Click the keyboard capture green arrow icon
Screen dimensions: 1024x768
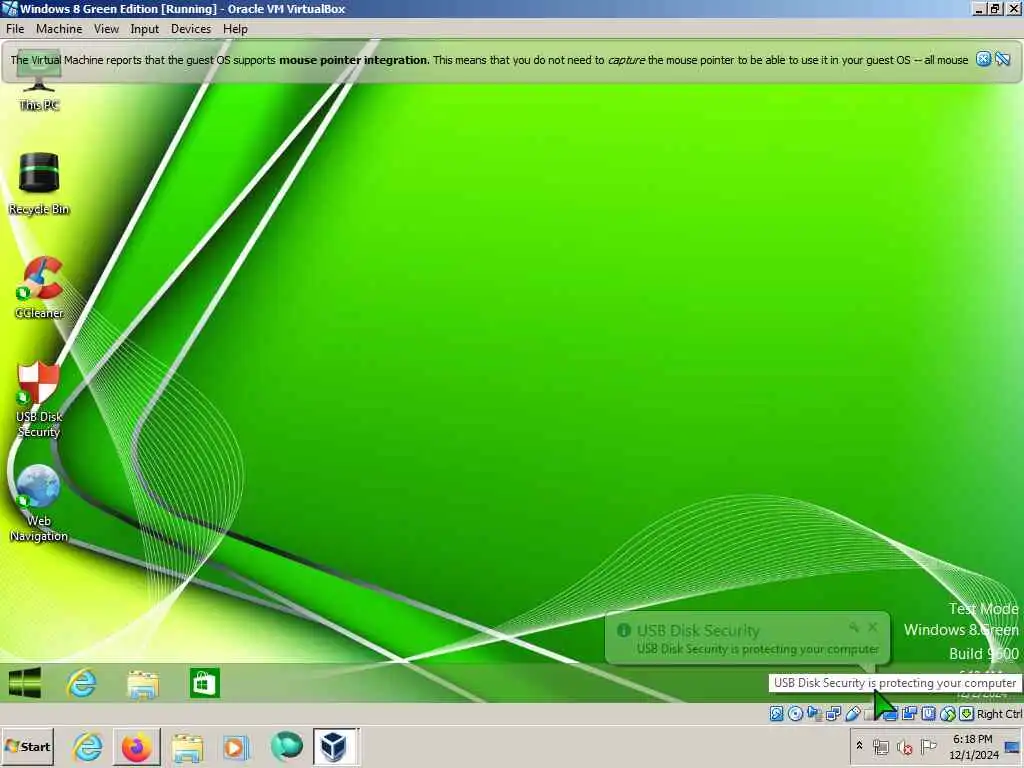coord(967,714)
